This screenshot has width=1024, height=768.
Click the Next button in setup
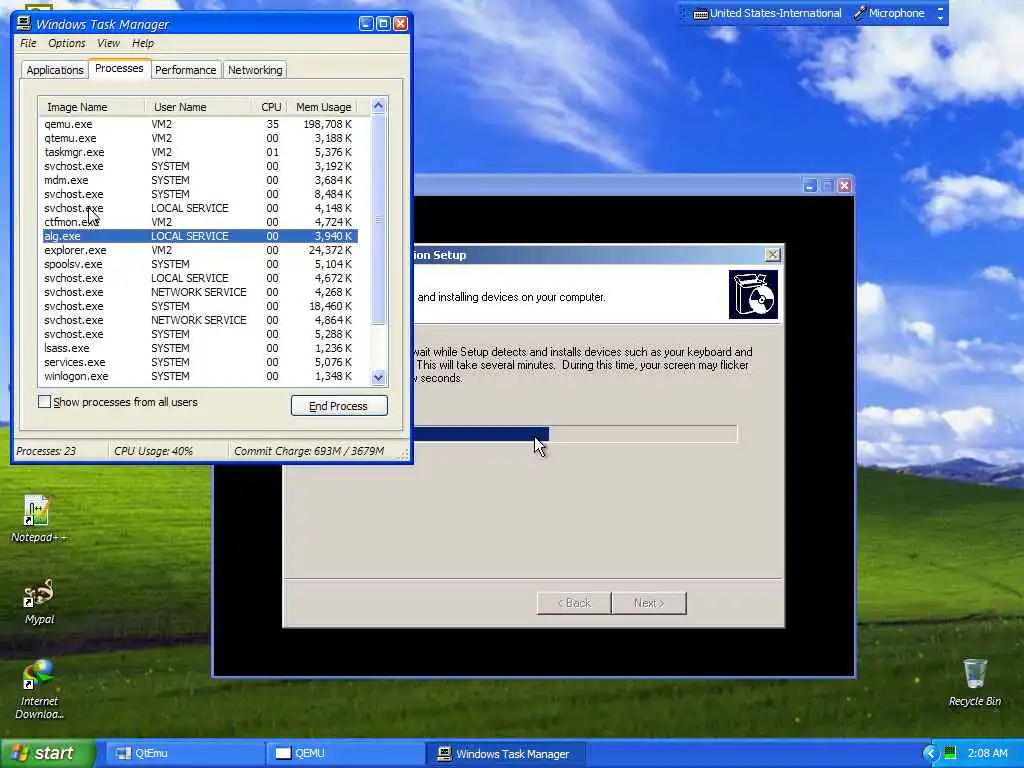pyautogui.click(x=648, y=603)
